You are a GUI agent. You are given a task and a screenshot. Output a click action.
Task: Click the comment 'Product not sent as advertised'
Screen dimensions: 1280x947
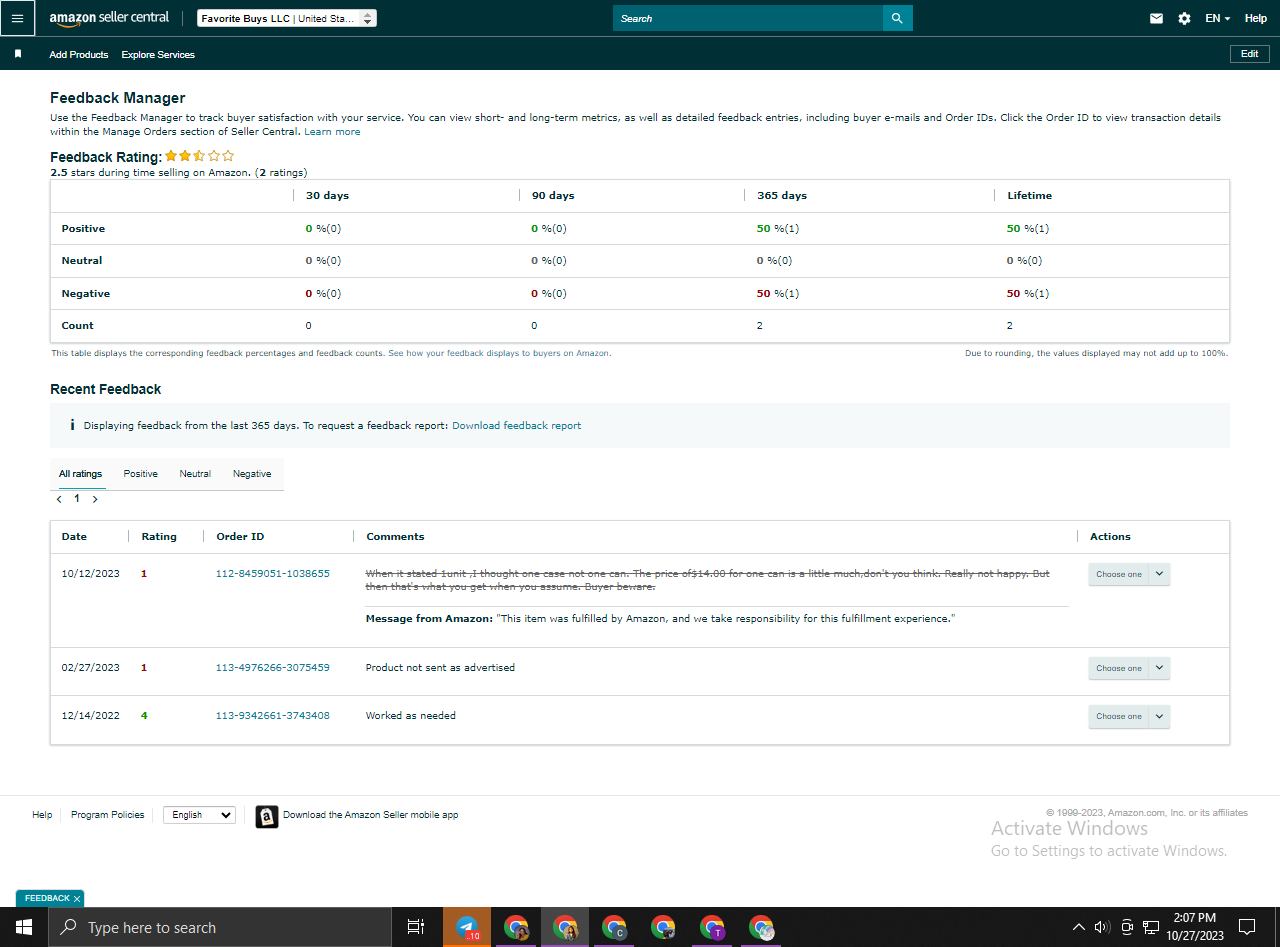(x=440, y=668)
